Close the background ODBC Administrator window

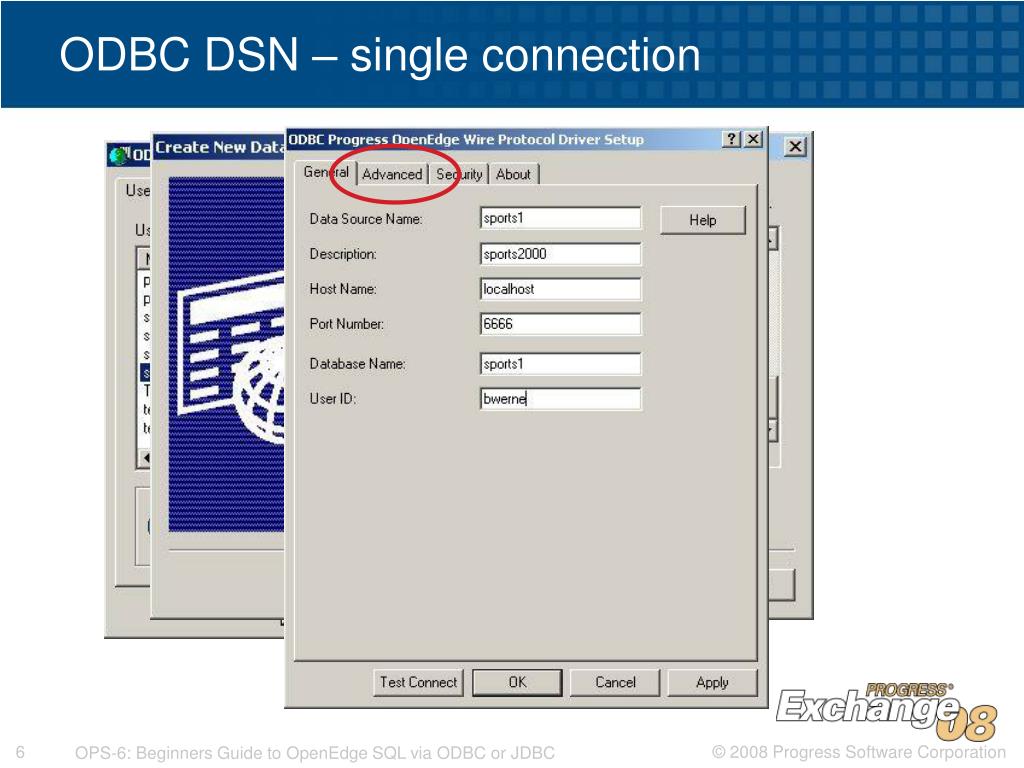(x=795, y=146)
